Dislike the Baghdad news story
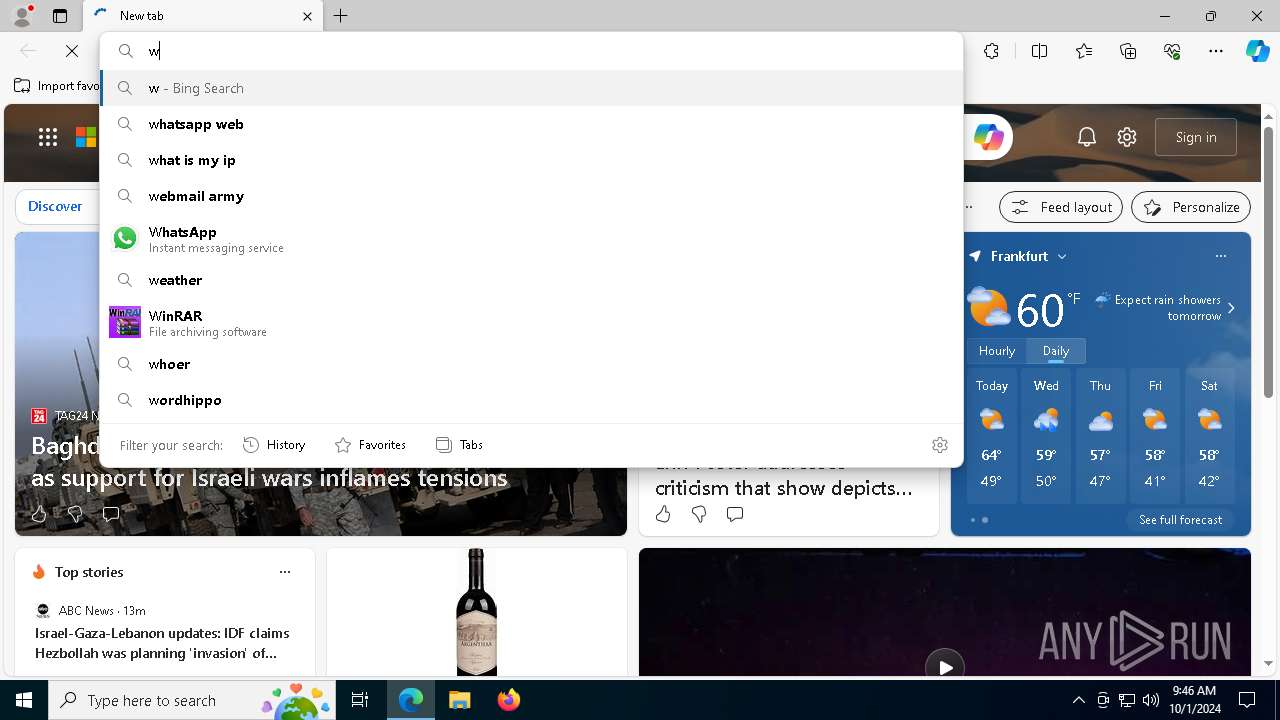This screenshot has height=720, width=1280. (75, 514)
